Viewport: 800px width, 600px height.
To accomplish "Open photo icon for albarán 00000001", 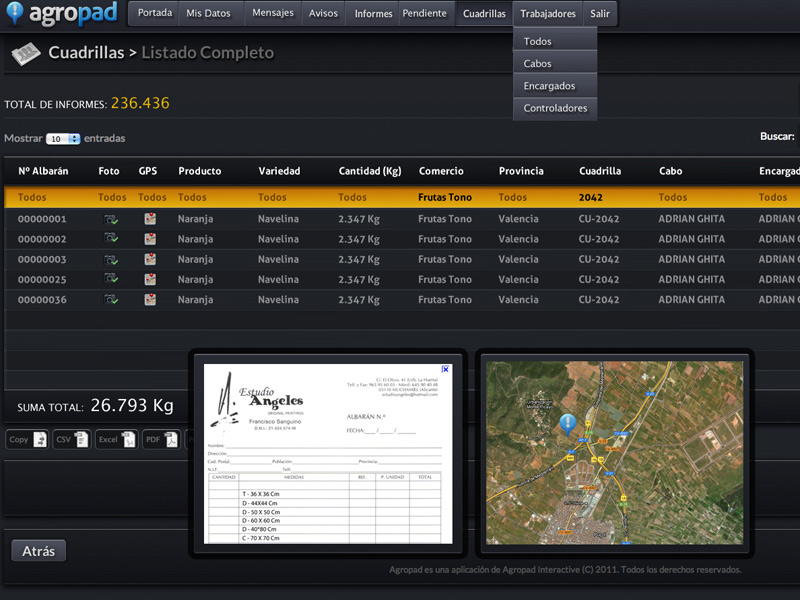I will click(x=111, y=219).
